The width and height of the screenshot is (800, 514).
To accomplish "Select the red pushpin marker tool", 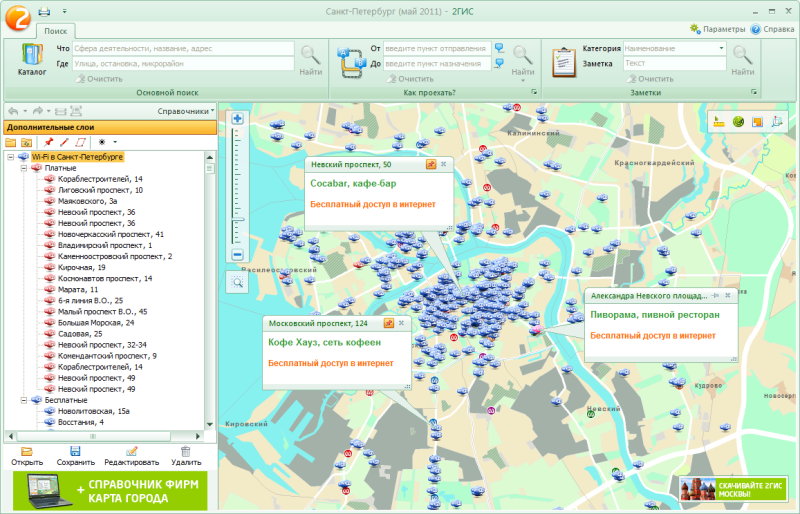I will point(47,142).
